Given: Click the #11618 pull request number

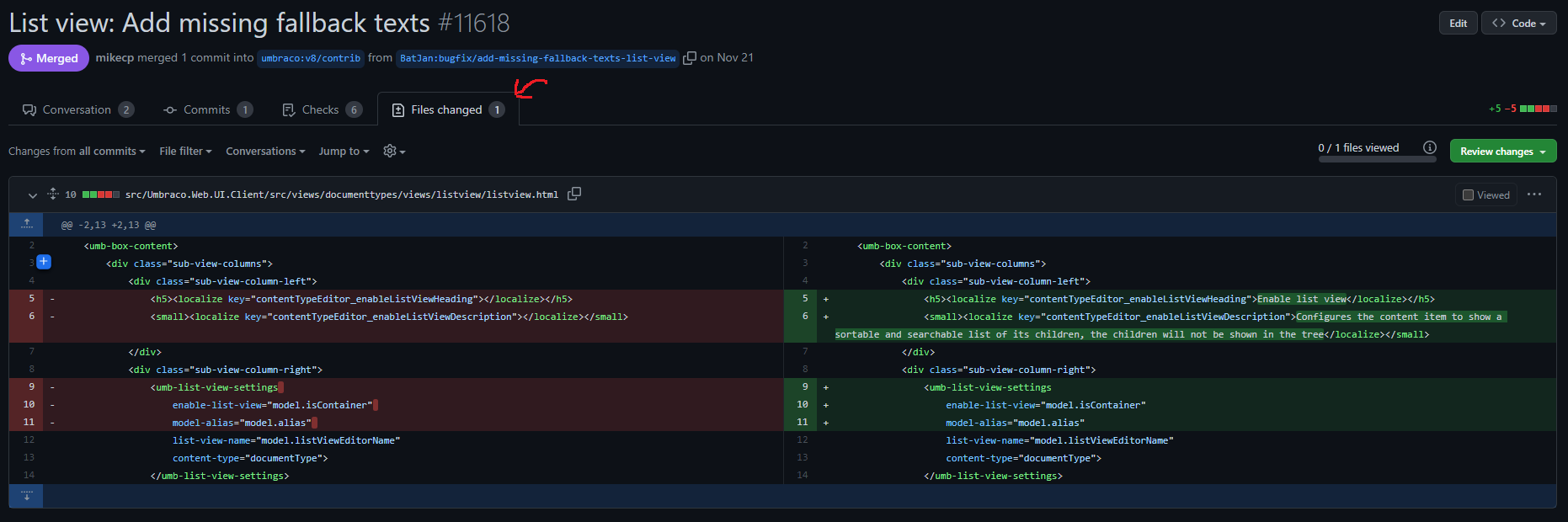Looking at the screenshot, I should (474, 23).
